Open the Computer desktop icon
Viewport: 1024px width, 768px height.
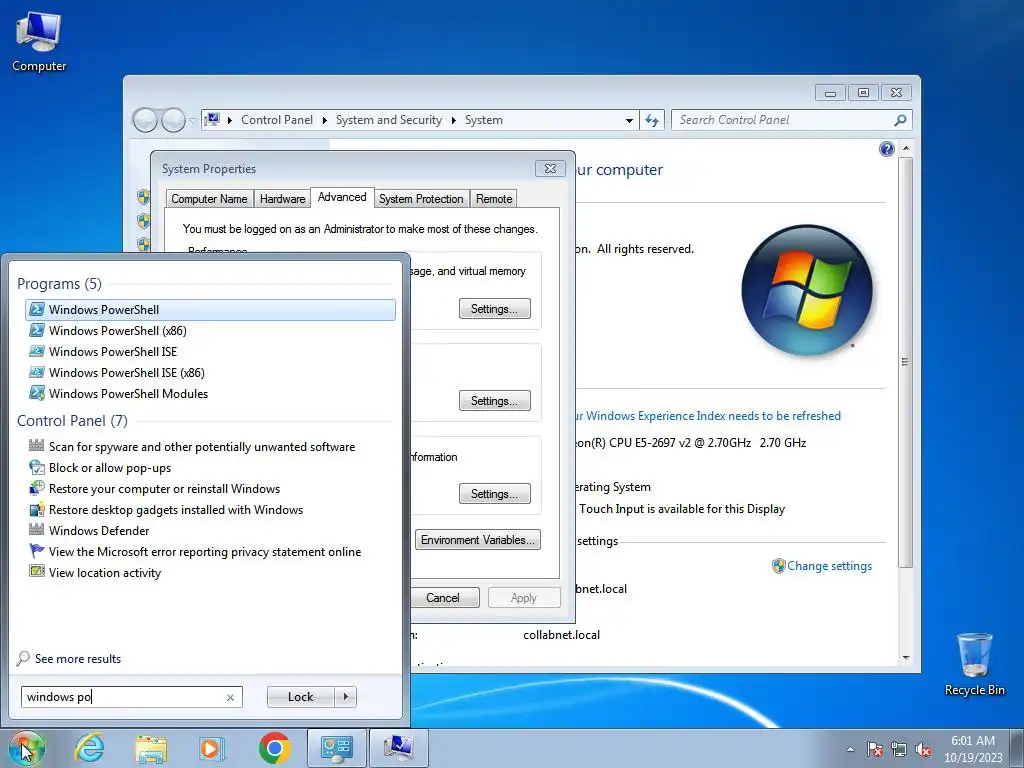39,42
